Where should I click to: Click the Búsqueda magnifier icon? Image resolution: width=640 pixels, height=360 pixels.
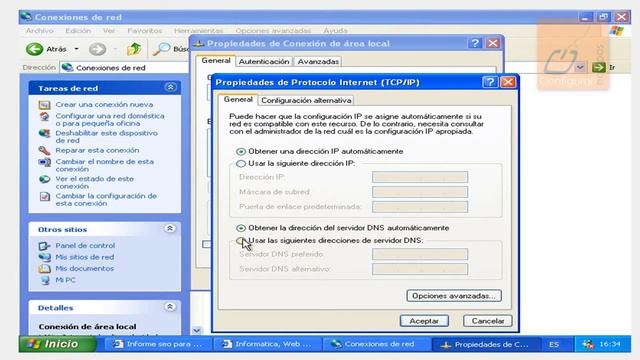[162, 49]
